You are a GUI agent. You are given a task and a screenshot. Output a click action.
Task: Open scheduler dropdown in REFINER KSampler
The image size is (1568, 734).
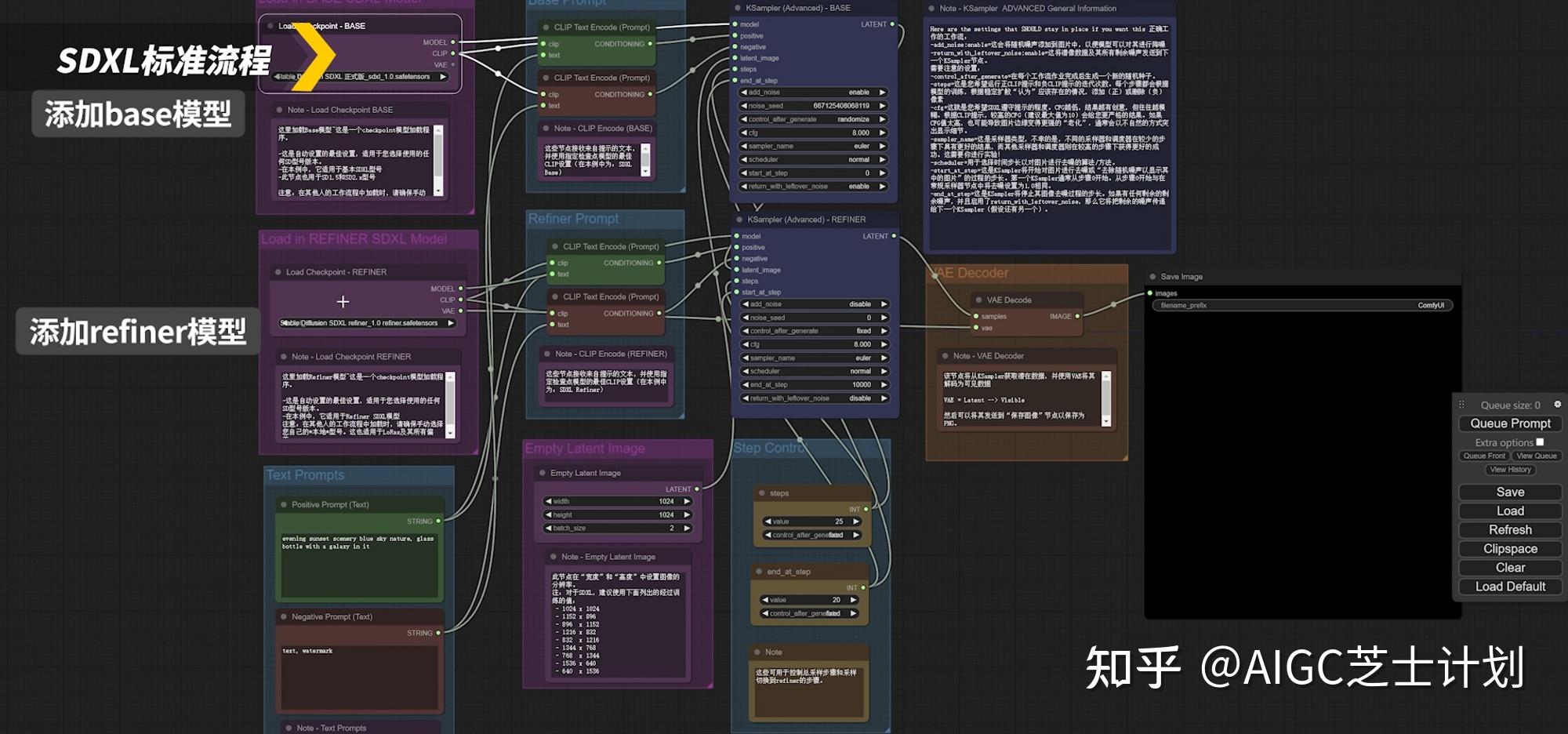815,371
